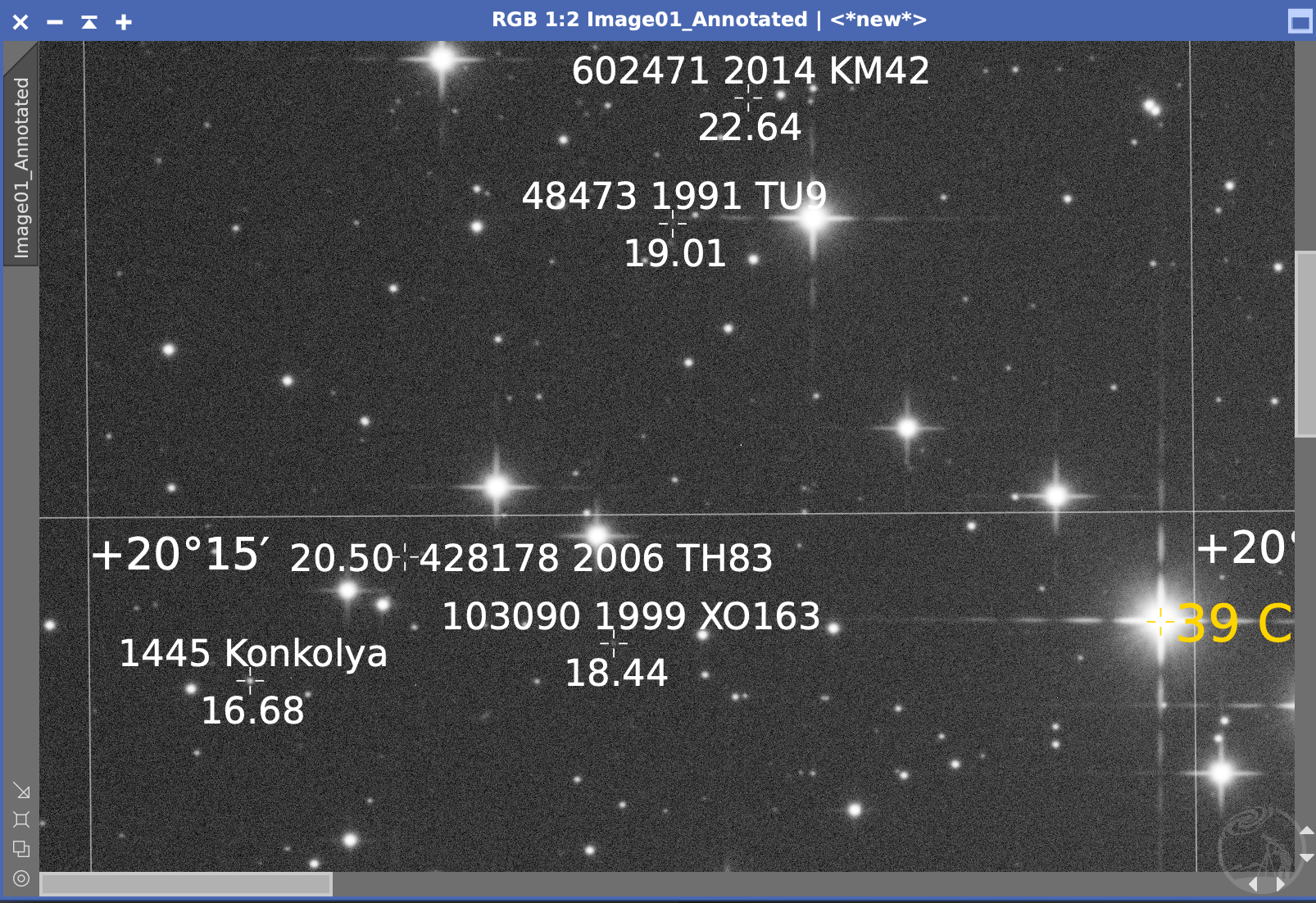Image resolution: width=1316 pixels, height=903 pixels.
Task: Click the vertical scrollbar thumb on right edge
Action: point(1305,344)
